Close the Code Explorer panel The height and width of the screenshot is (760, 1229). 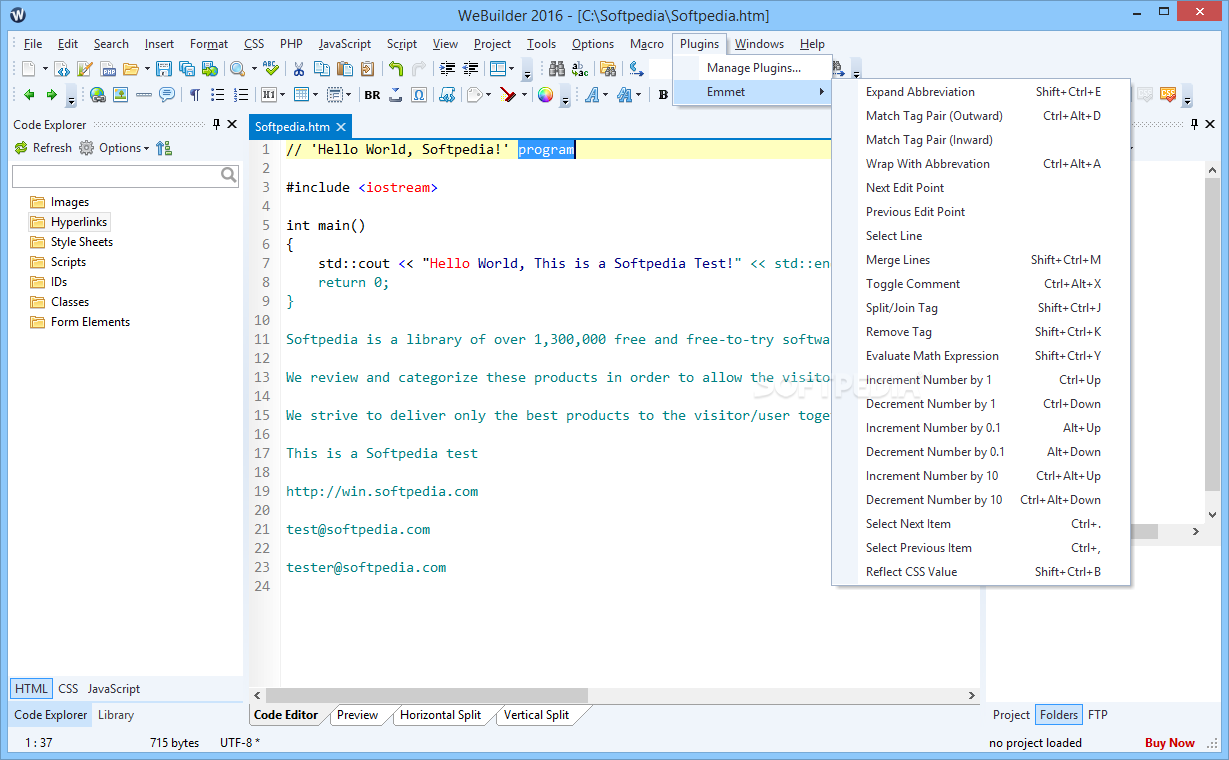[233, 124]
